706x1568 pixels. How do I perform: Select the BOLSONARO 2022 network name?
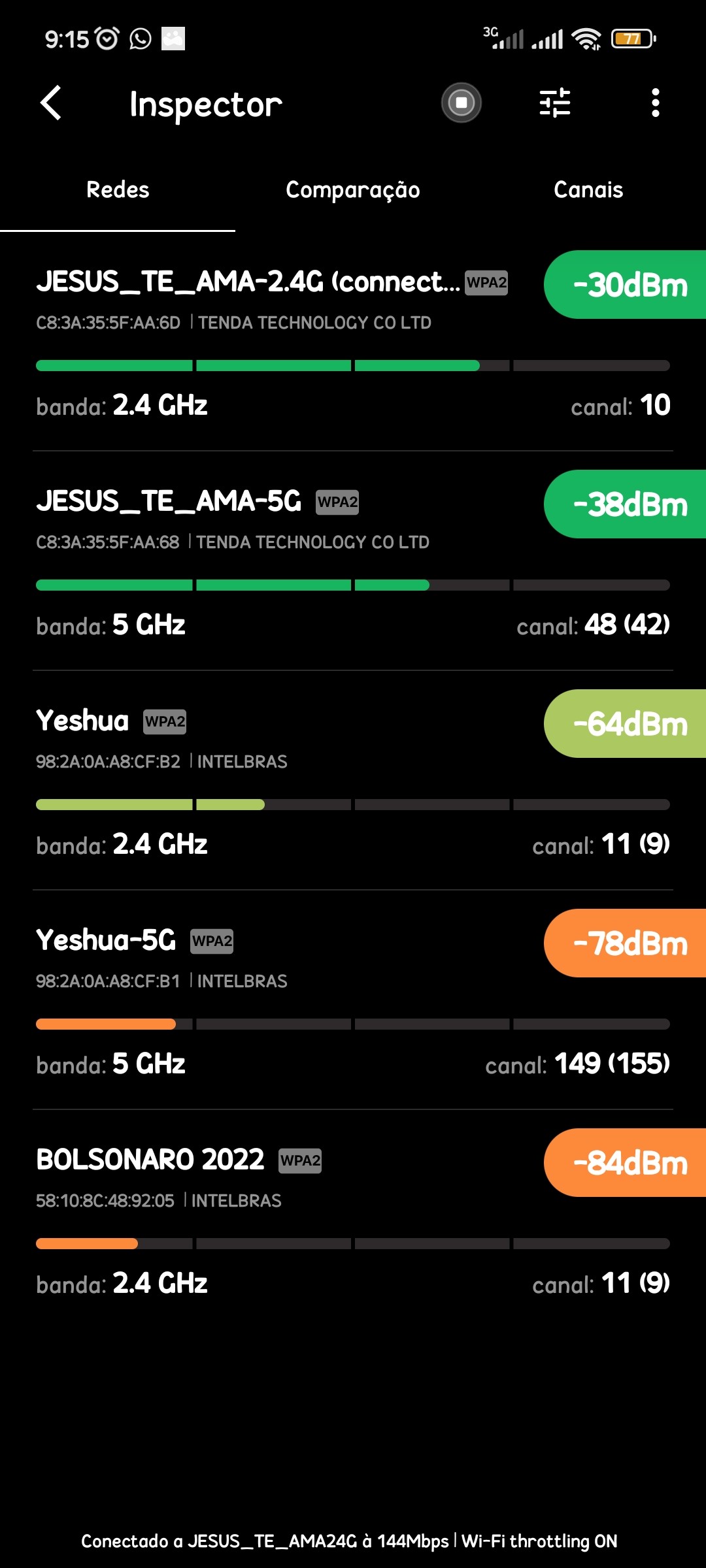150,1160
